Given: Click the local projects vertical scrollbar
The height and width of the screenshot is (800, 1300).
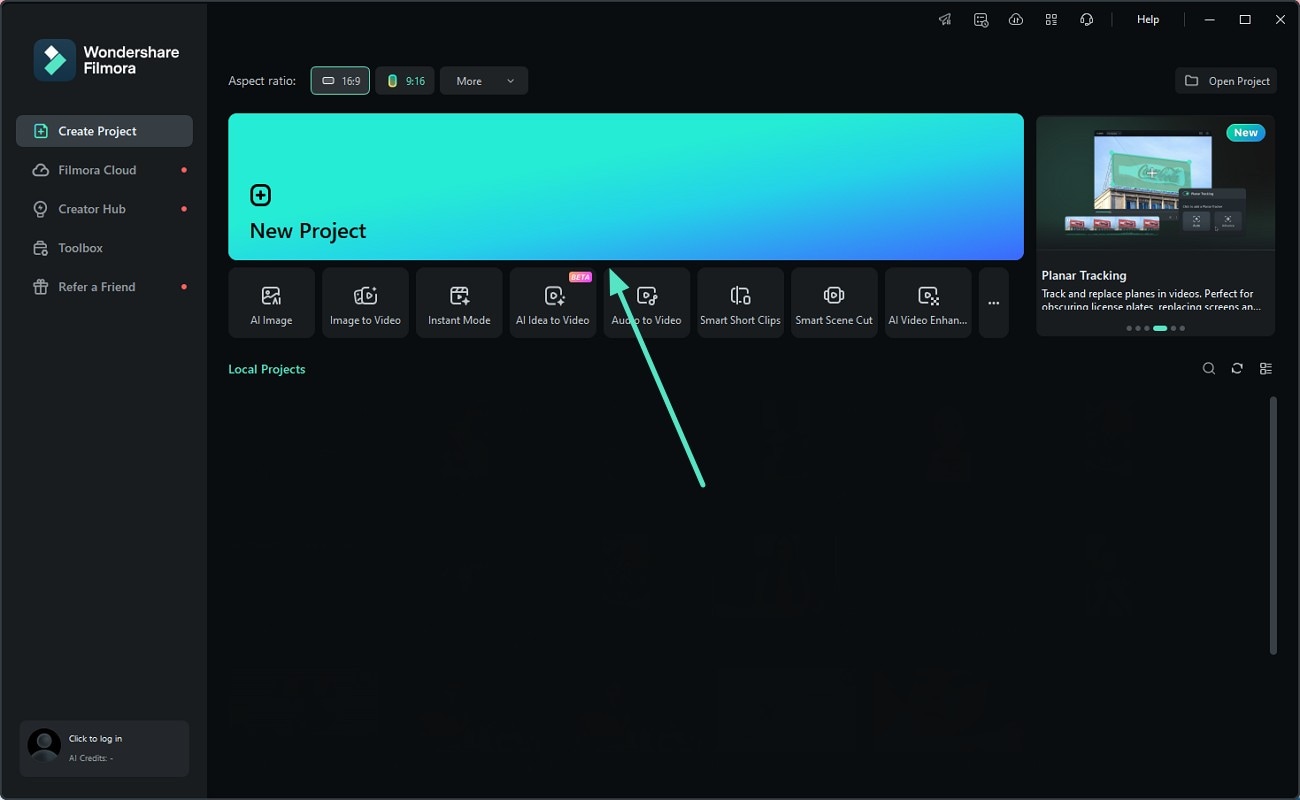Looking at the screenshot, I should click(x=1273, y=526).
